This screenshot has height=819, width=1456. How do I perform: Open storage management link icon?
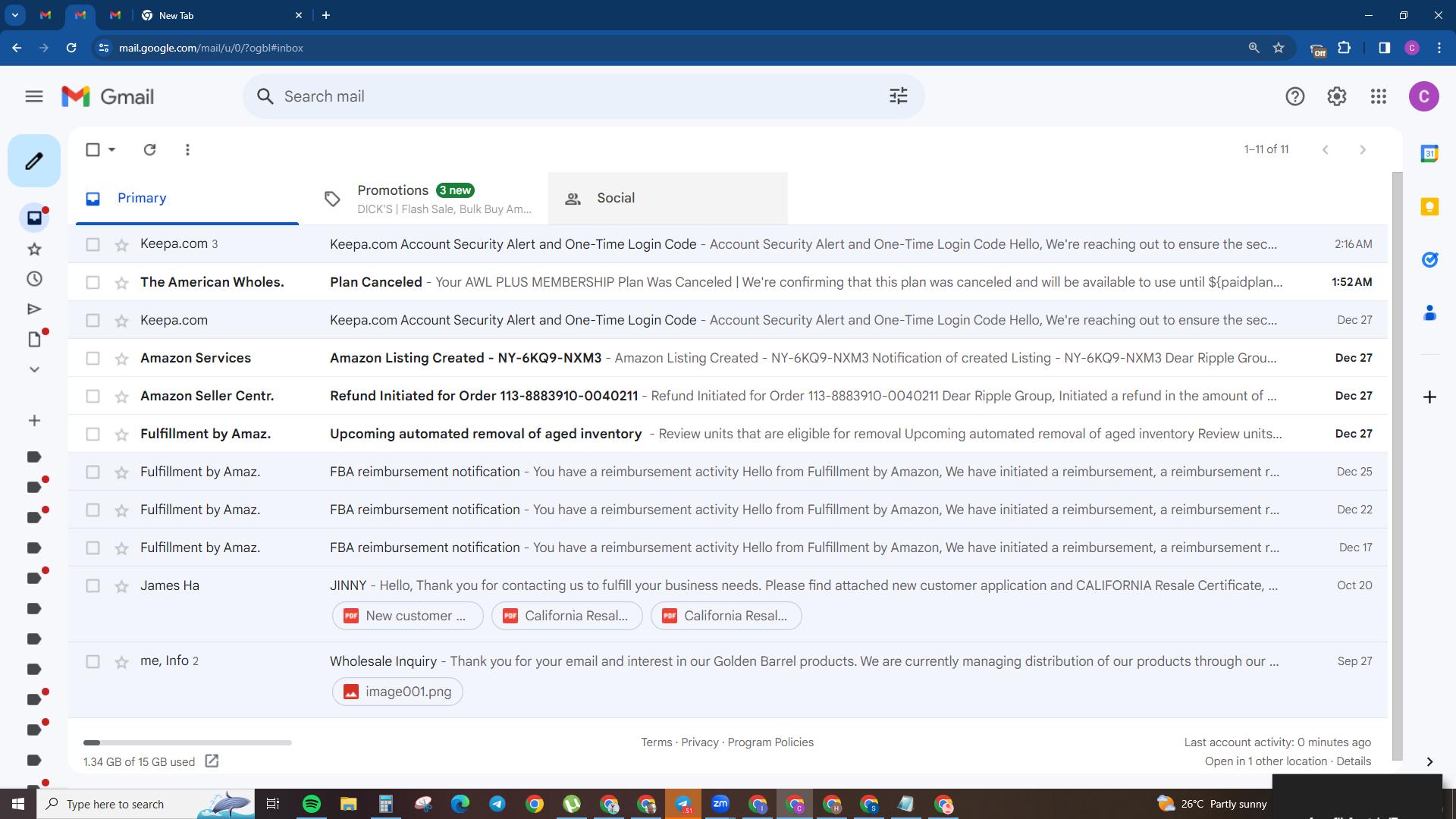pyautogui.click(x=212, y=761)
